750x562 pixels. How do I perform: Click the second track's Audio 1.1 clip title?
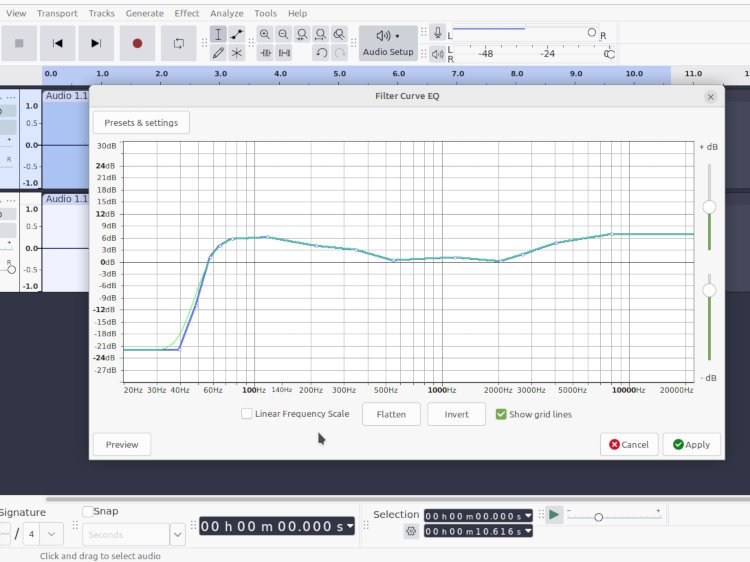tap(66, 199)
